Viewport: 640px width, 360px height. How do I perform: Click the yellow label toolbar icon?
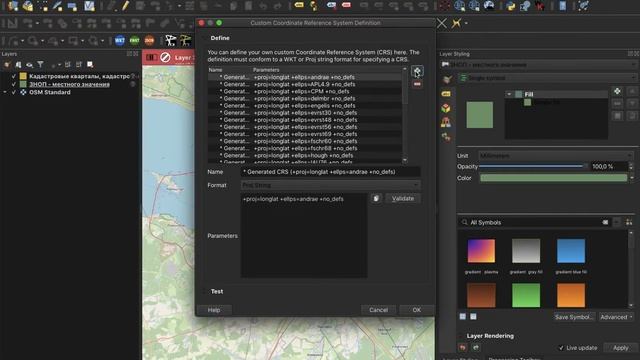point(299,5)
